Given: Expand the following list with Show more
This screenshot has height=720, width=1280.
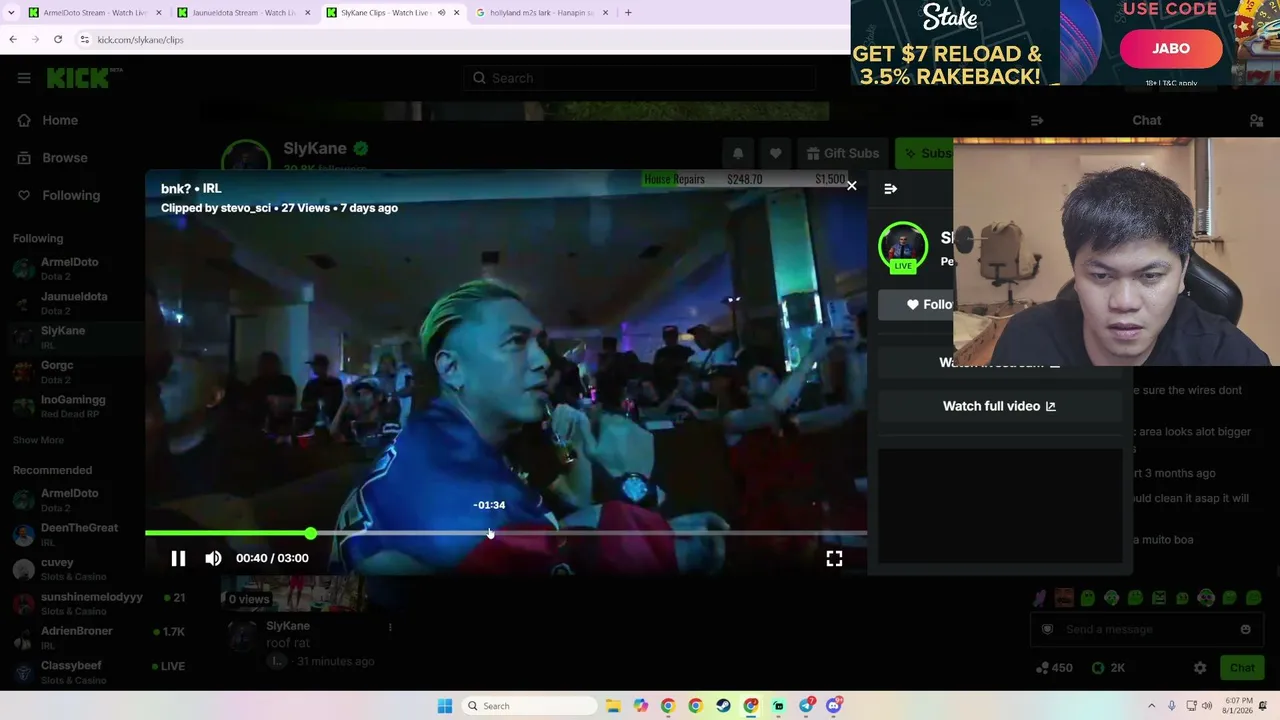Looking at the screenshot, I should [38, 440].
